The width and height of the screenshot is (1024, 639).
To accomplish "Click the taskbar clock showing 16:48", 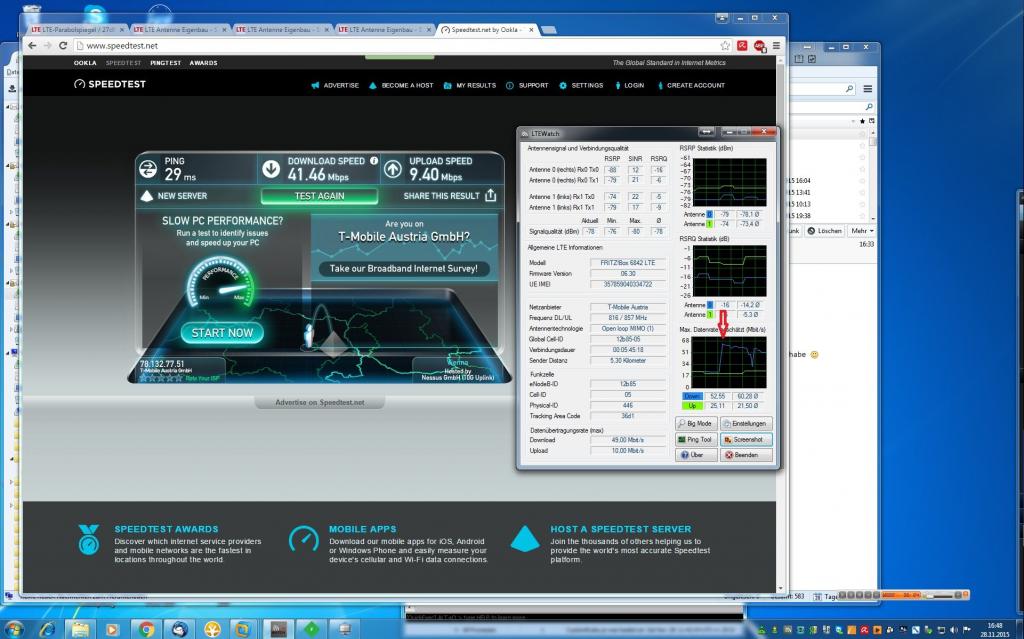I will click(x=995, y=630).
